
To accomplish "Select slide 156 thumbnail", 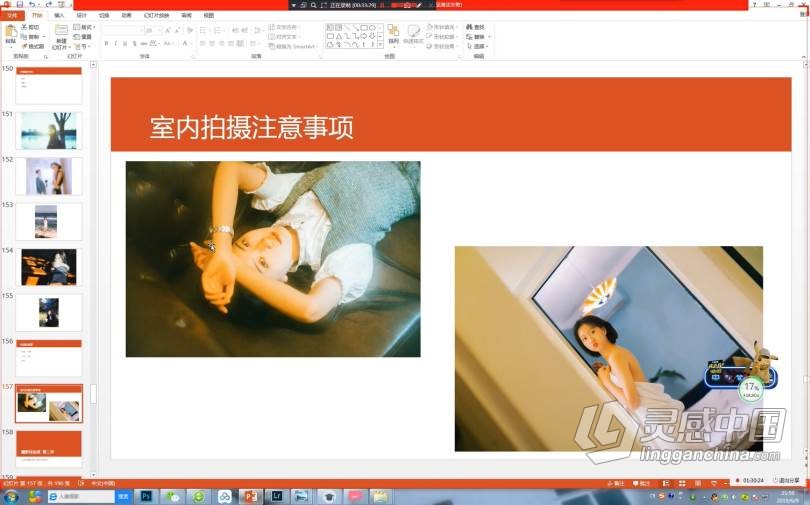I will point(49,358).
